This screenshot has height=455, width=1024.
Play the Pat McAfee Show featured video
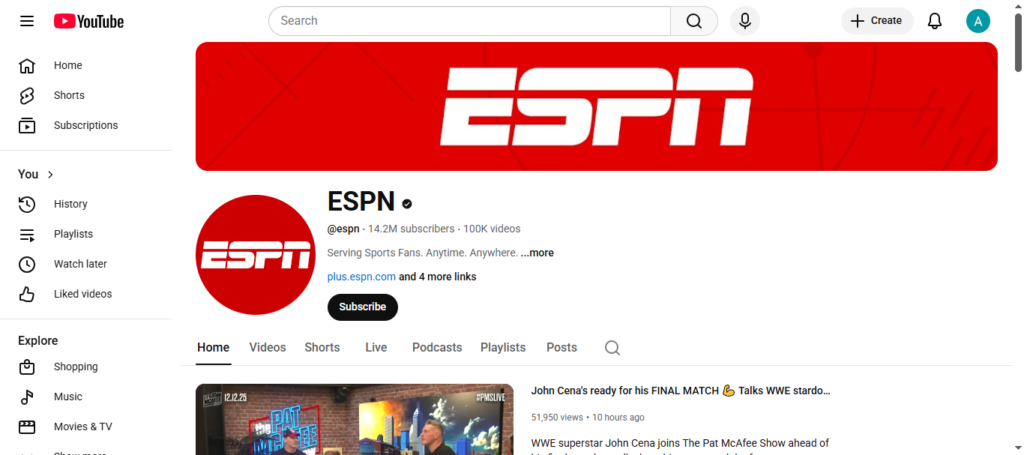point(355,419)
